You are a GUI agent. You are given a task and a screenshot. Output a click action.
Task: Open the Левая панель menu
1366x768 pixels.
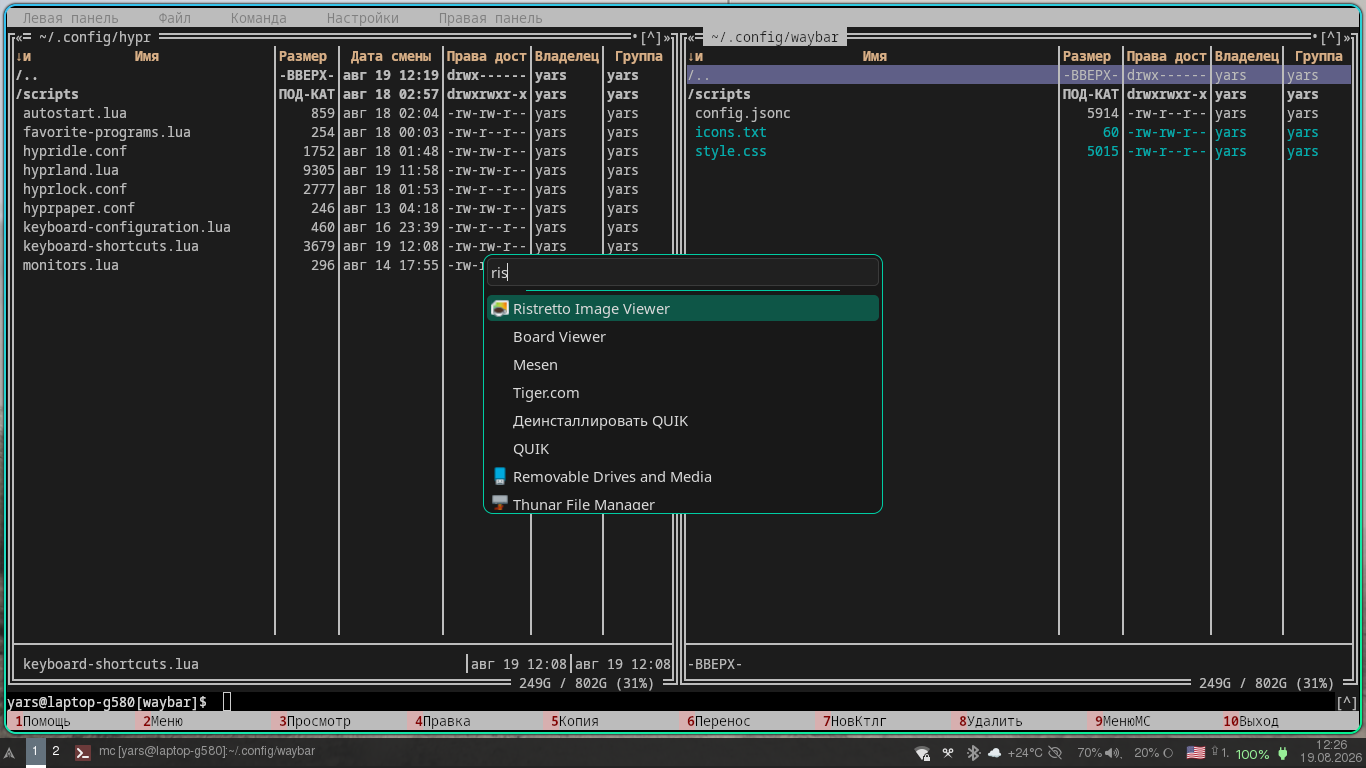pyautogui.click(x=70, y=18)
